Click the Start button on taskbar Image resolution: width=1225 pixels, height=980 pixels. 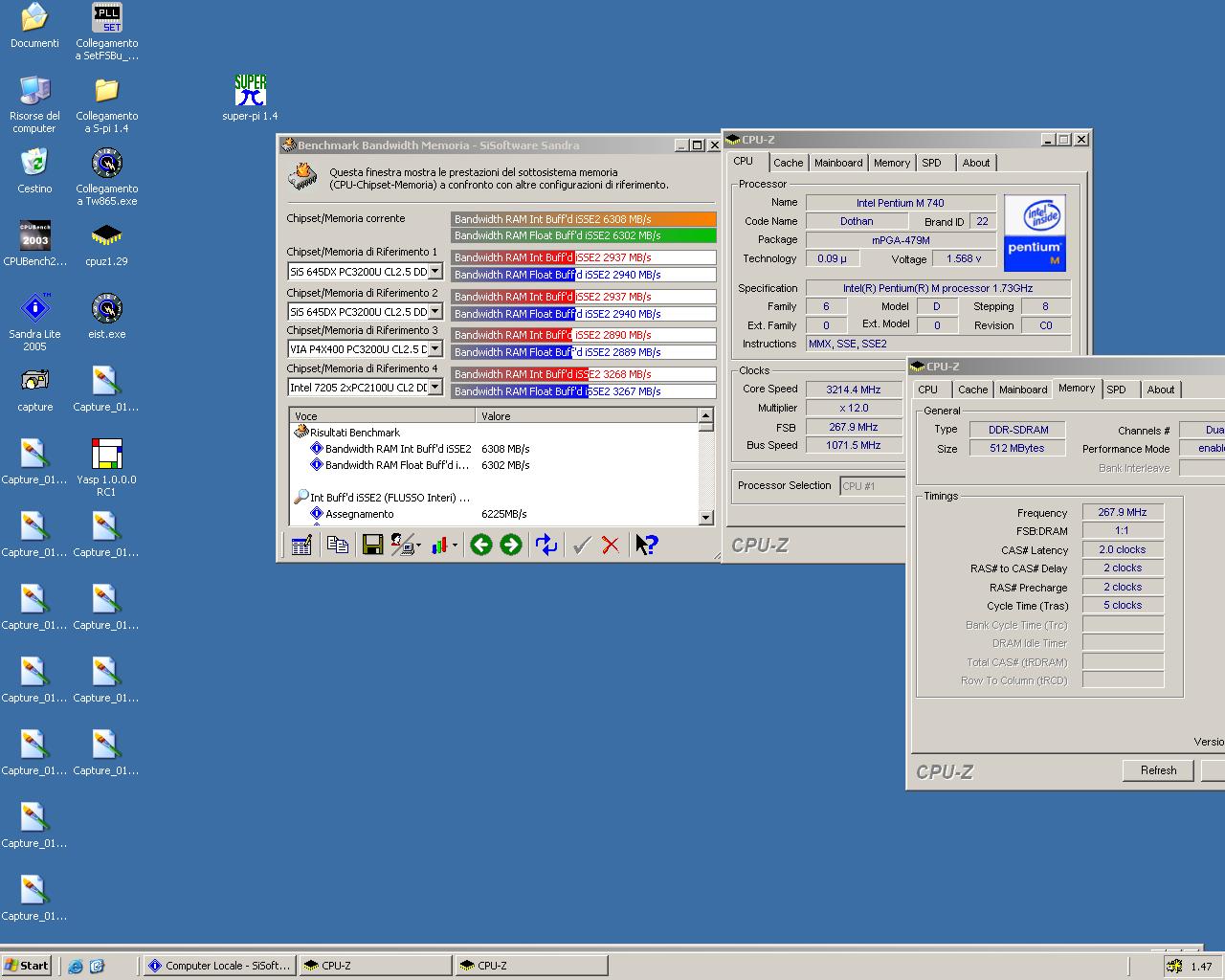[27, 966]
